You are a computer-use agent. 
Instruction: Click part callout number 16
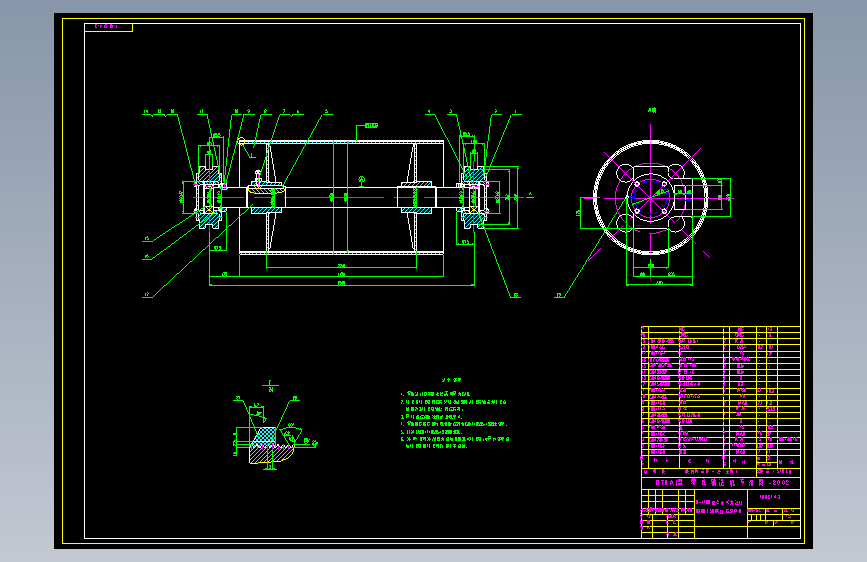147,257
